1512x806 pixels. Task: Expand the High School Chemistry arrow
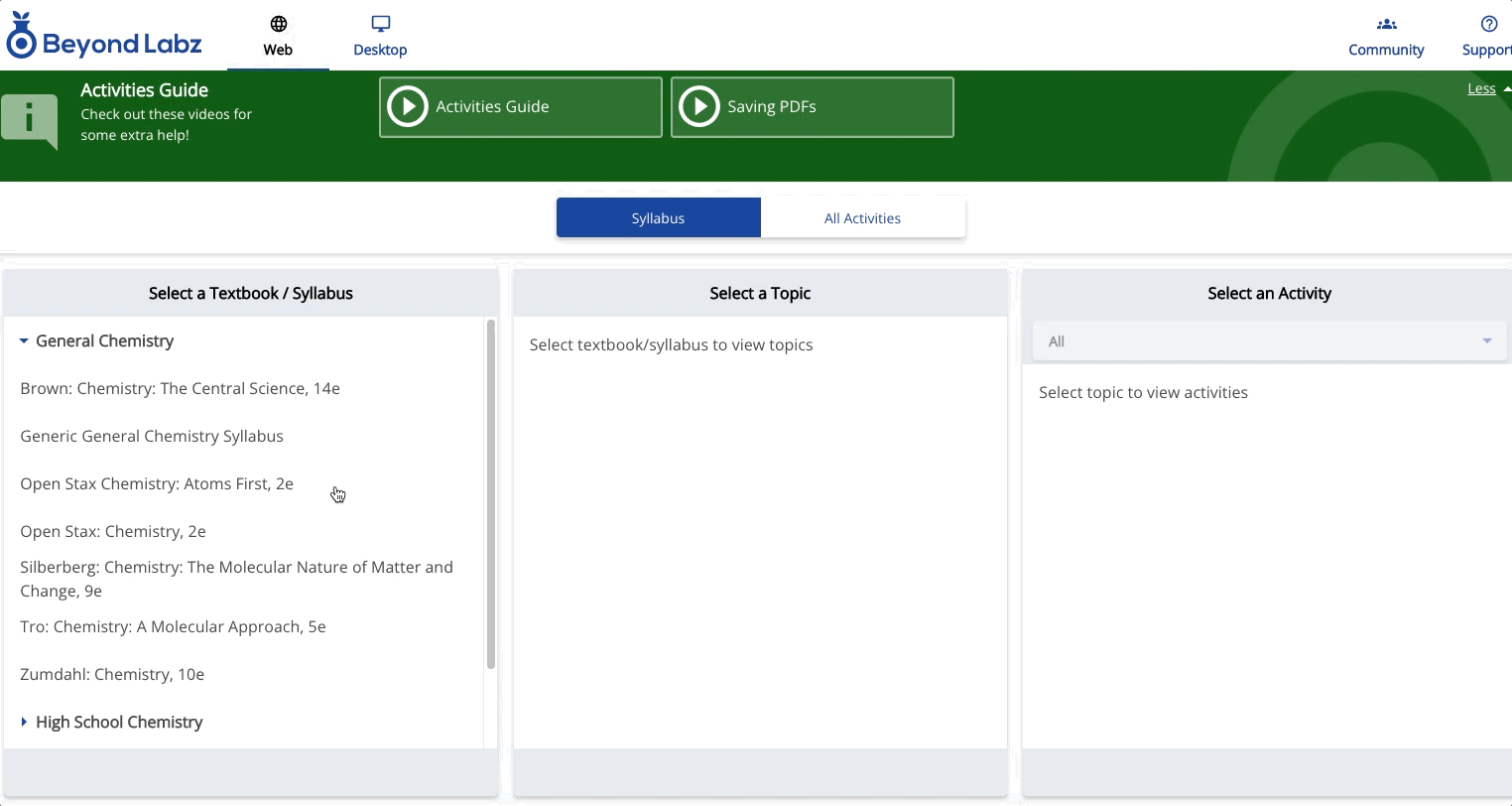coord(24,722)
